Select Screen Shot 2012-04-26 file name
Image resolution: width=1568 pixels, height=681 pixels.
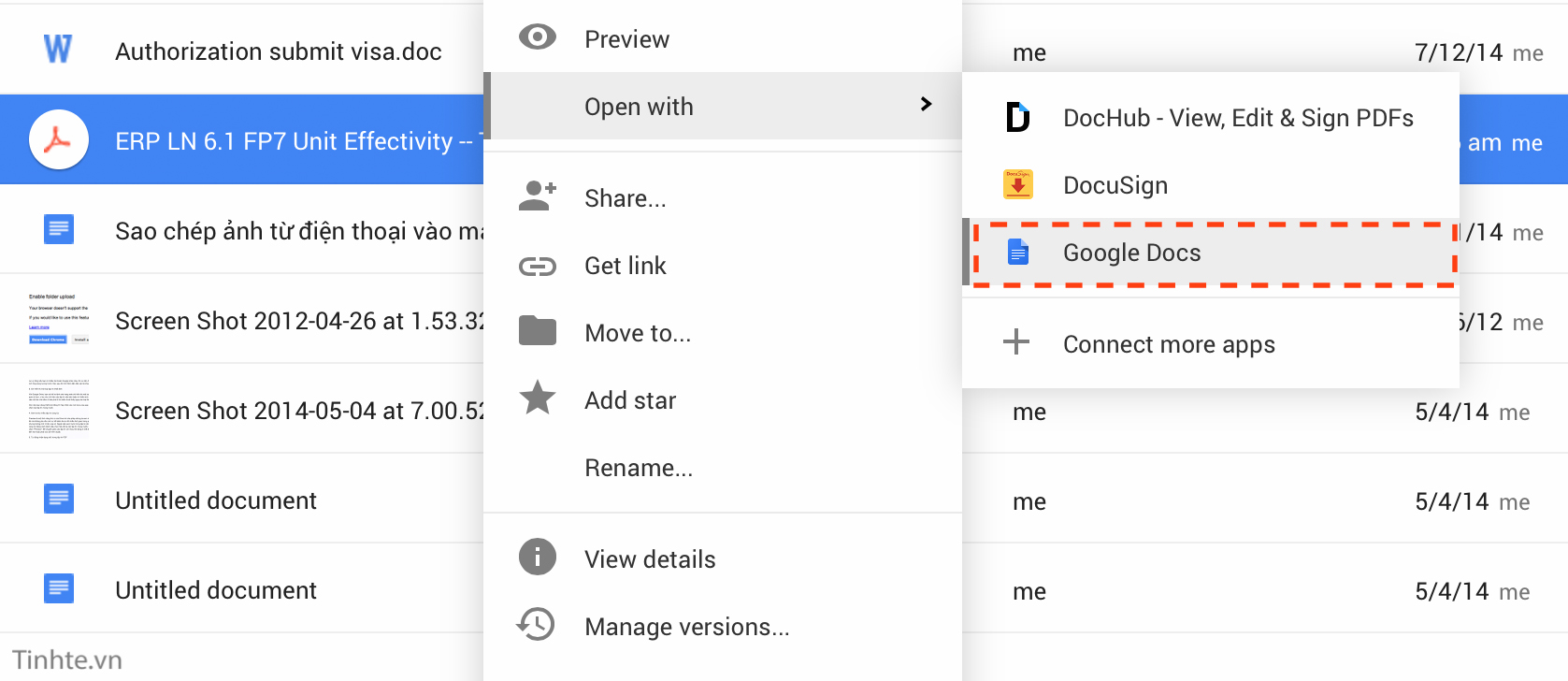coord(299,321)
